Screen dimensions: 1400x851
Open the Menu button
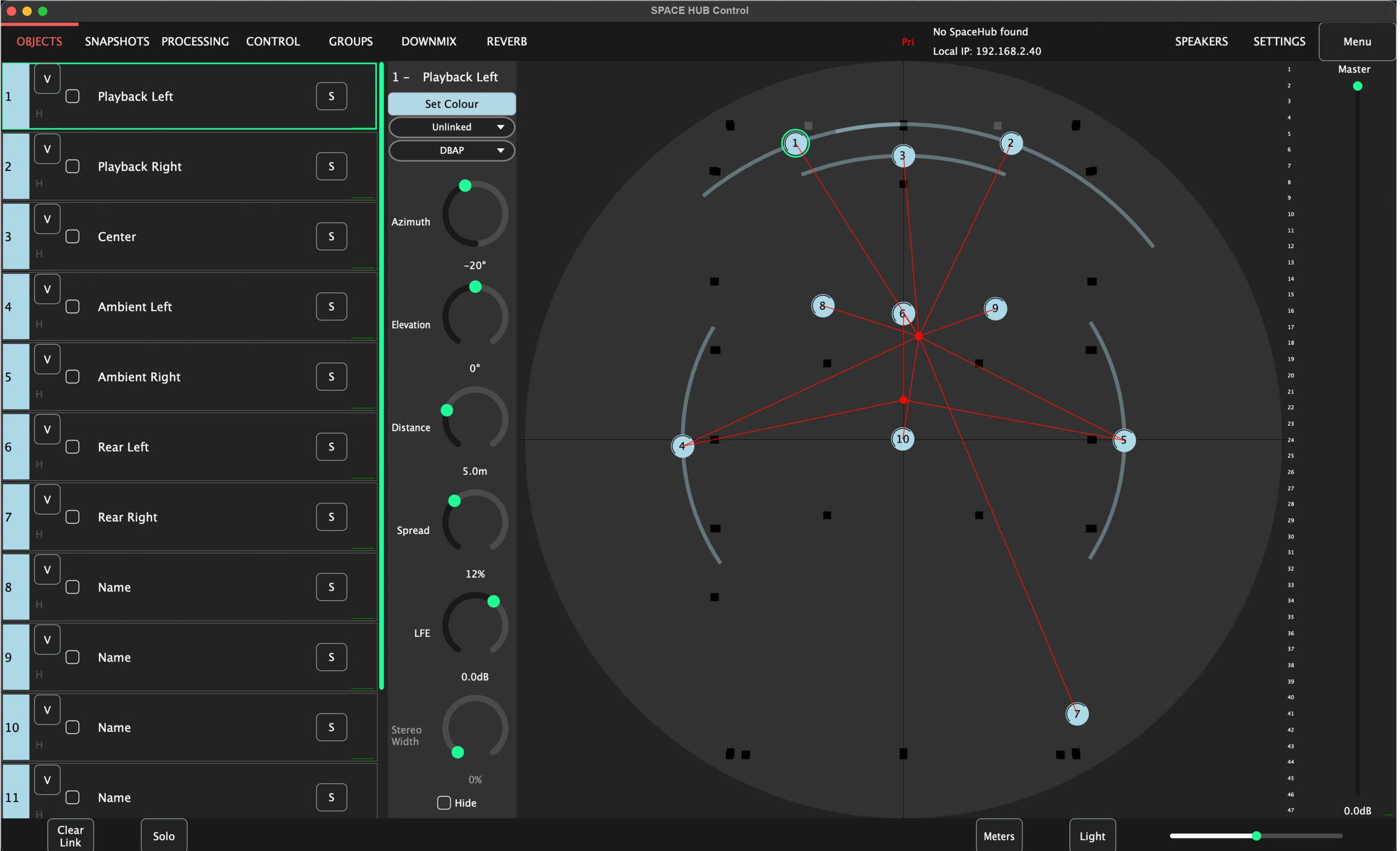(1357, 42)
